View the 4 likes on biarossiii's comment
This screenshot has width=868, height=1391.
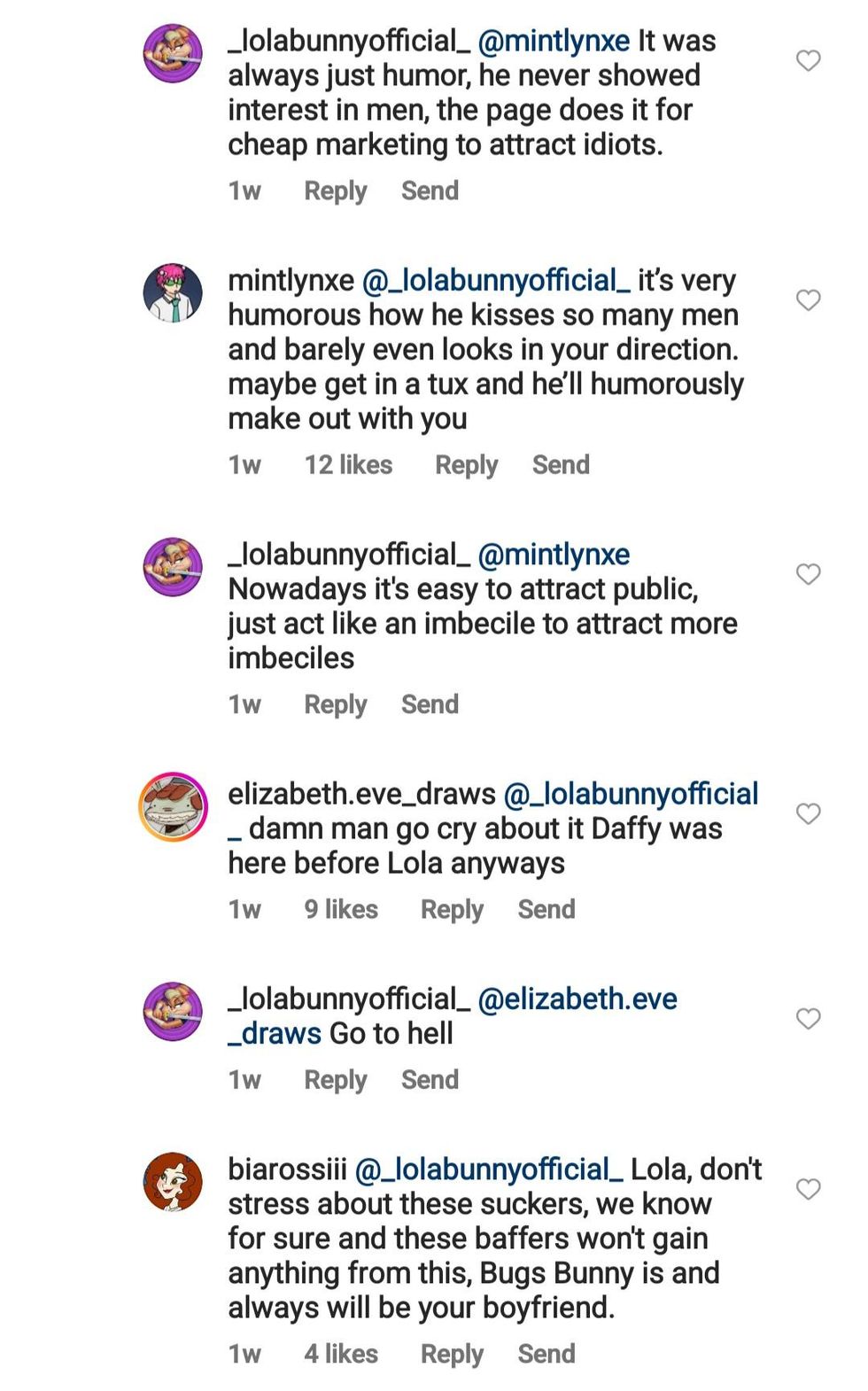pyautogui.click(x=341, y=1354)
